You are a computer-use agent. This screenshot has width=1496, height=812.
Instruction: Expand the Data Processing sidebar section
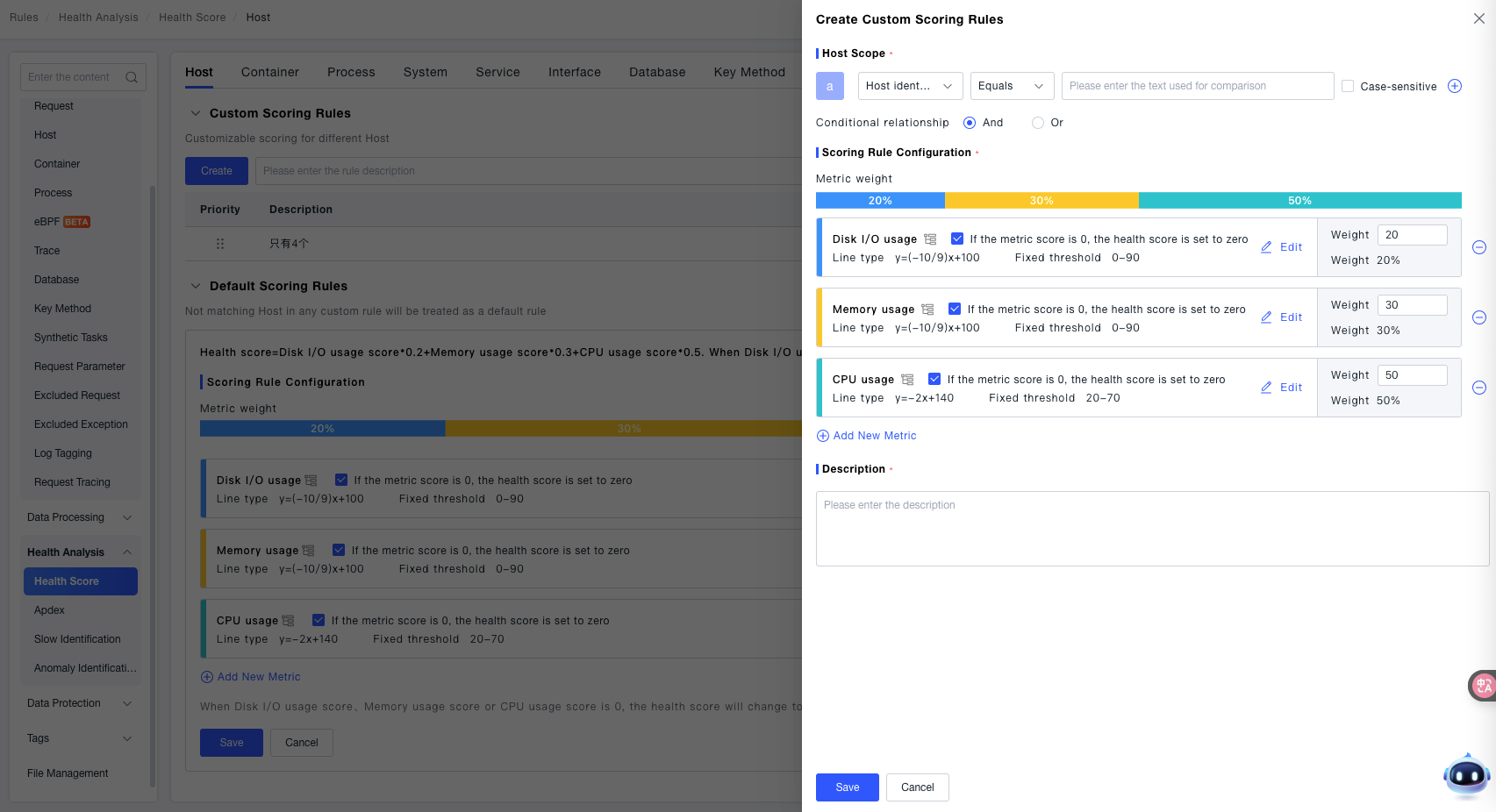79,517
